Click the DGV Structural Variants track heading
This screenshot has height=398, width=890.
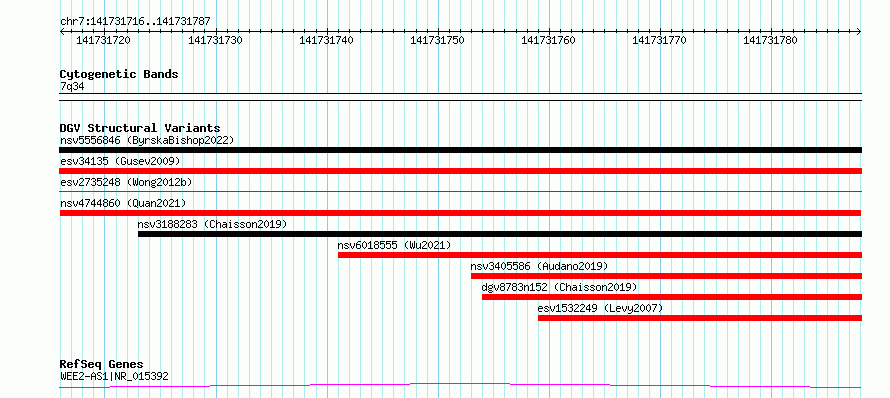[x=140, y=128]
